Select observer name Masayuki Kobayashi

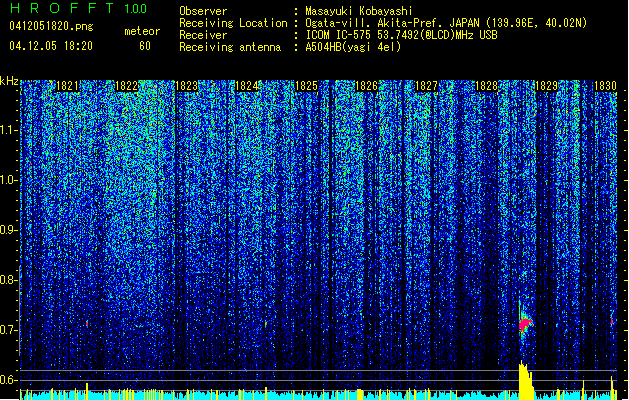(359, 11)
